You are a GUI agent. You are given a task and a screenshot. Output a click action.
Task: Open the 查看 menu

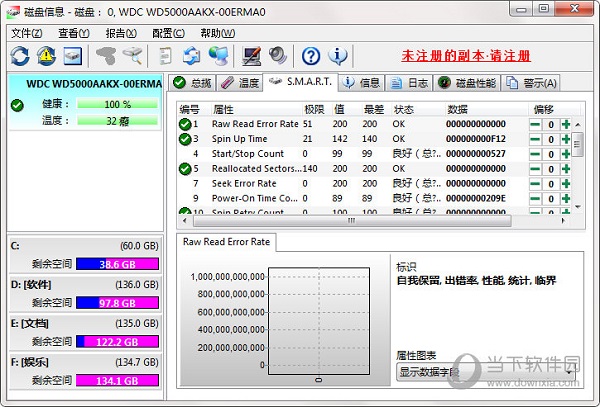[74, 33]
